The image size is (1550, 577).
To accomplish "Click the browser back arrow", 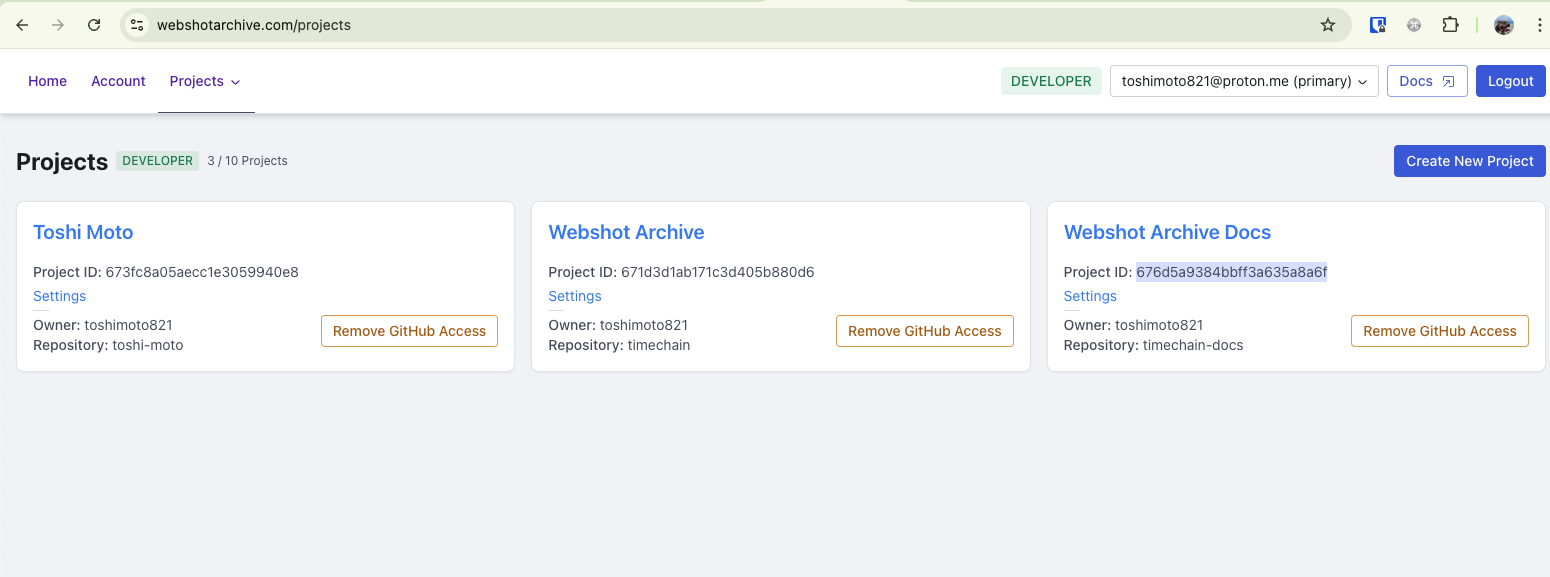I will pos(22,25).
